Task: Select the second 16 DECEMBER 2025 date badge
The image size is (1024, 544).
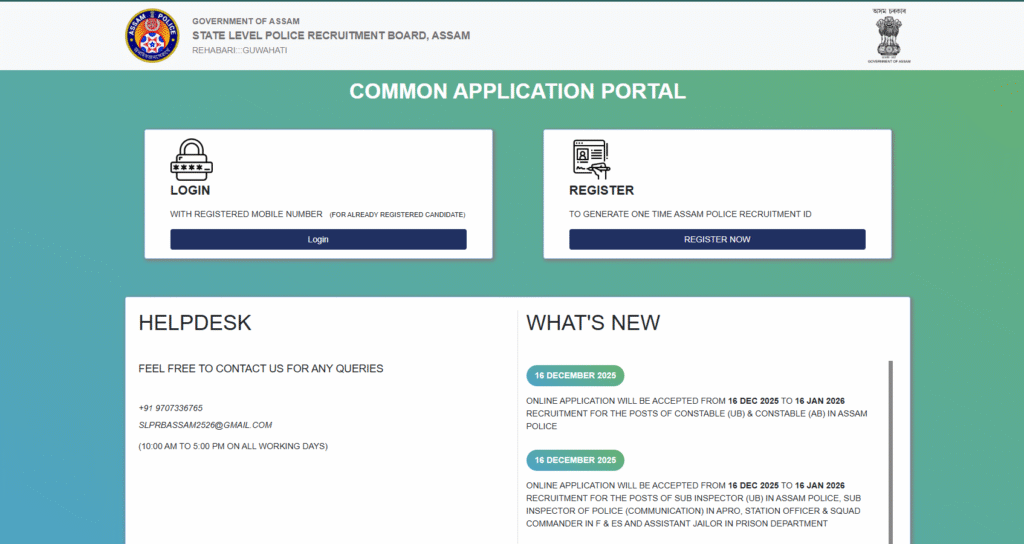Action: click(x=575, y=460)
